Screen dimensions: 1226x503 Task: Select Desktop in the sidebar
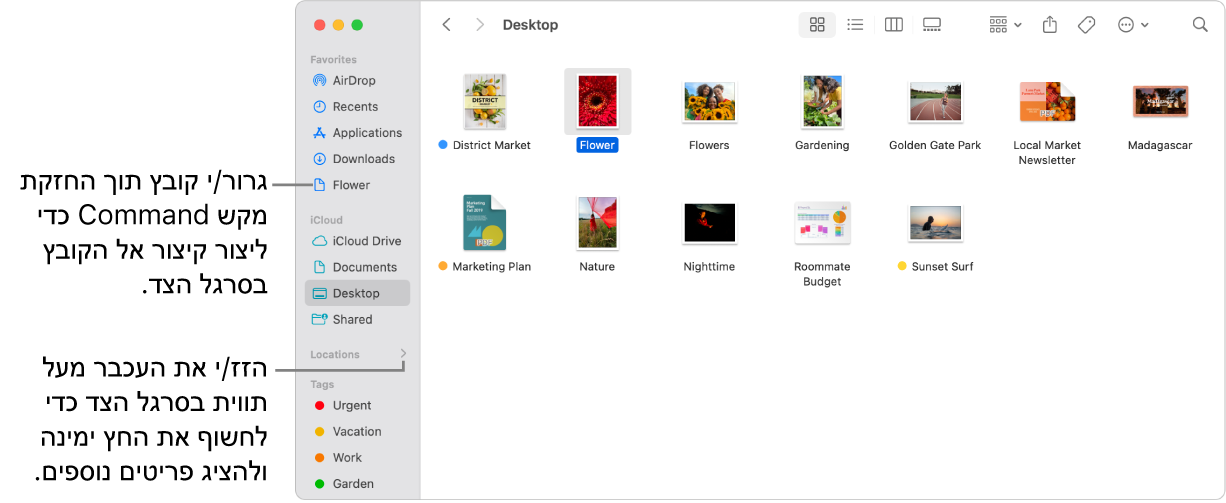click(357, 293)
